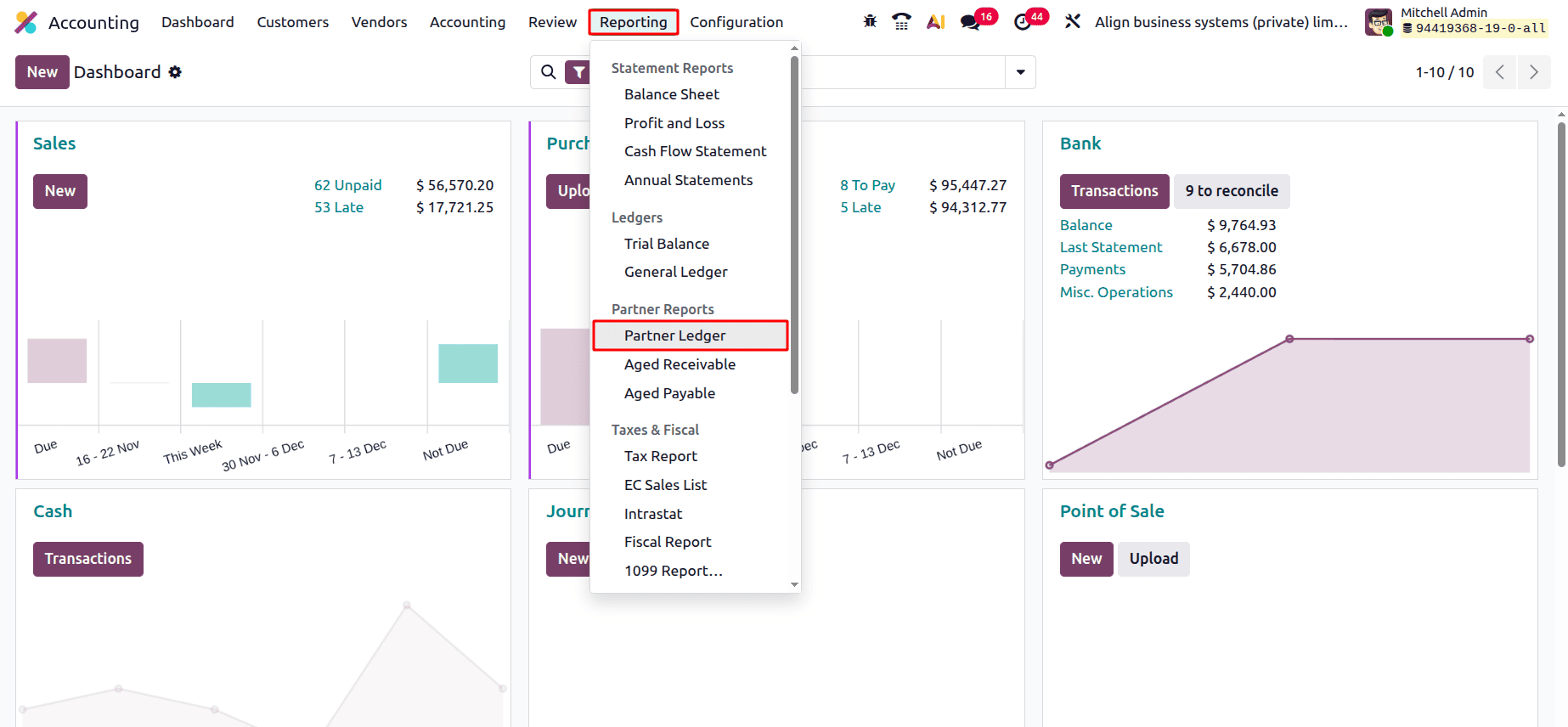Click the search input field

tap(902, 72)
